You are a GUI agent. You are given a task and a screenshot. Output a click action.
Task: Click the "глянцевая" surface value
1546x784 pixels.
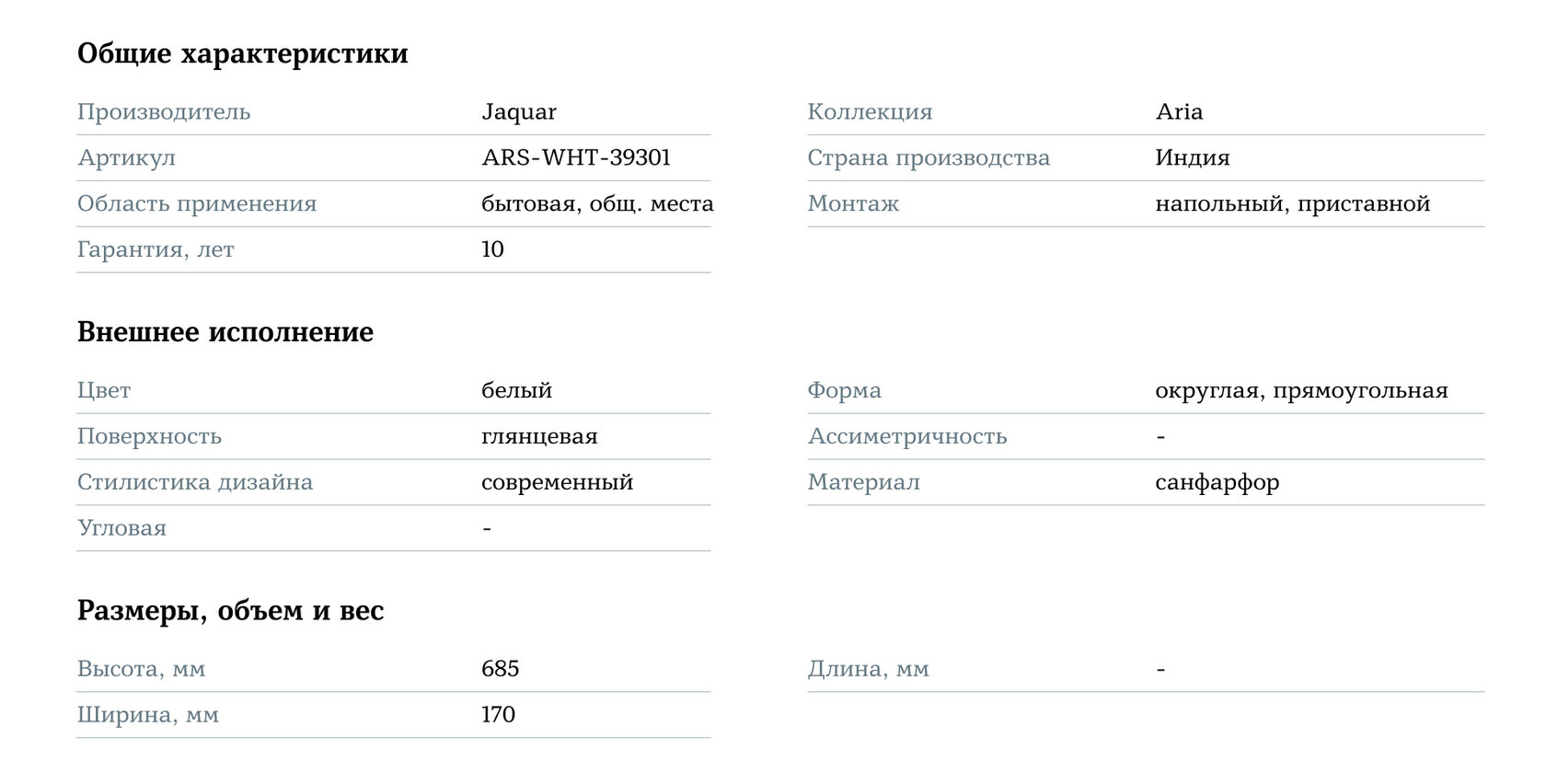(539, 437)
